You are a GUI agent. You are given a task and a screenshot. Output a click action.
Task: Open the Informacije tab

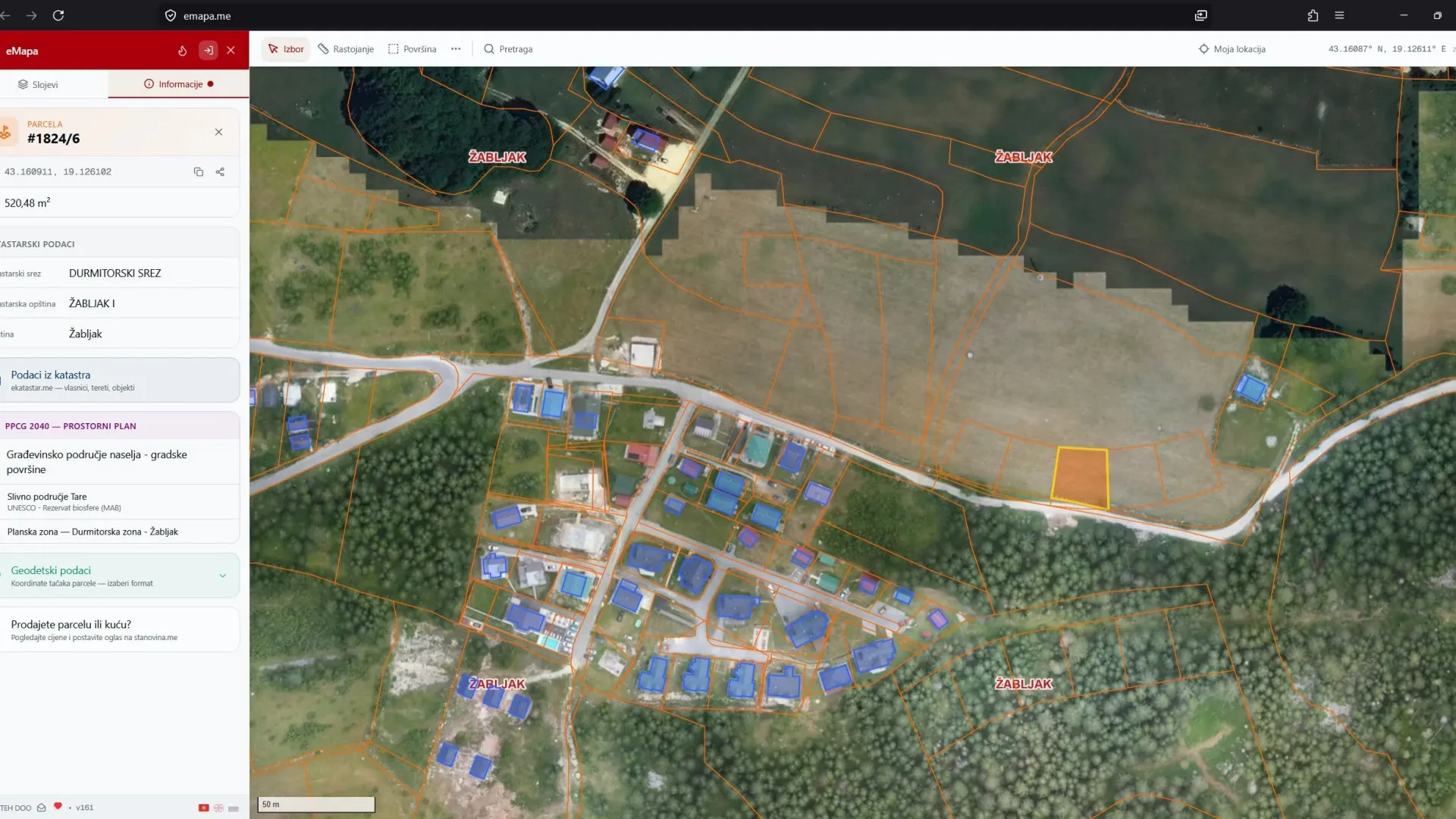tap(179, 84)
